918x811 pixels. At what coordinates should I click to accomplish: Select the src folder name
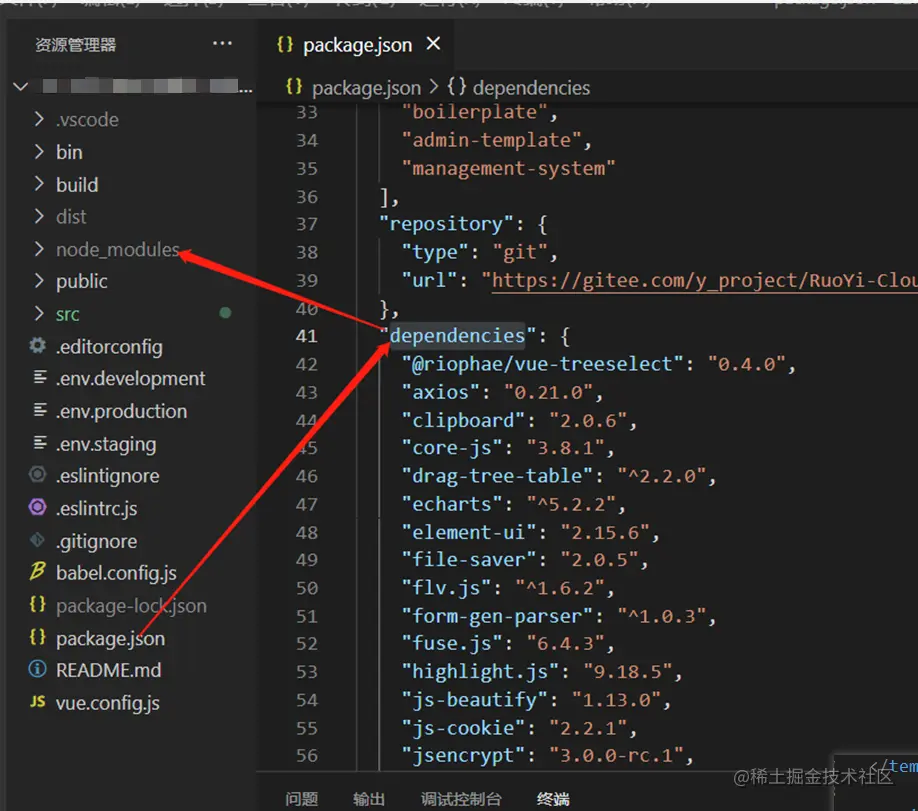67,314
